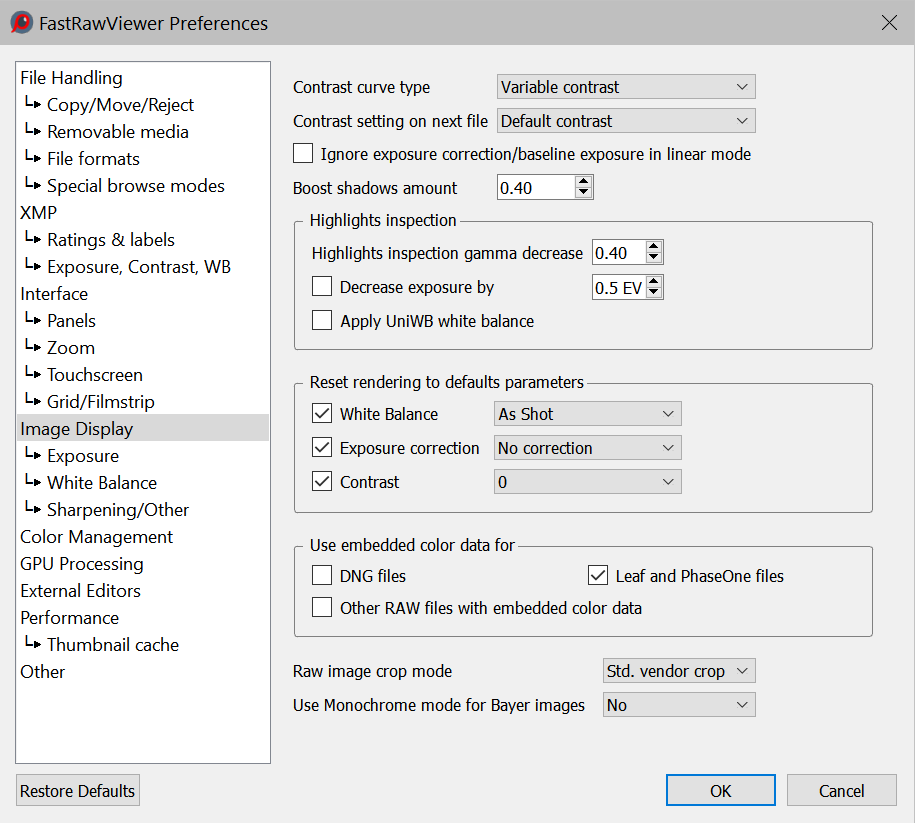This screenshot has height=823, width=915.
Task: Uncheck Leaf and PhaseOne files option
Action: point(598,575)
